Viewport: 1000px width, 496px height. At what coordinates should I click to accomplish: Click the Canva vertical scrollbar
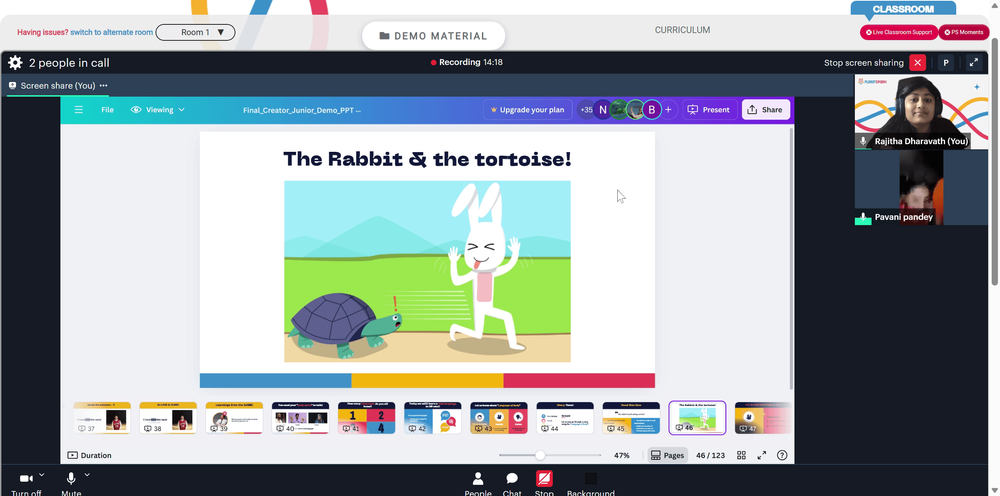791,258
